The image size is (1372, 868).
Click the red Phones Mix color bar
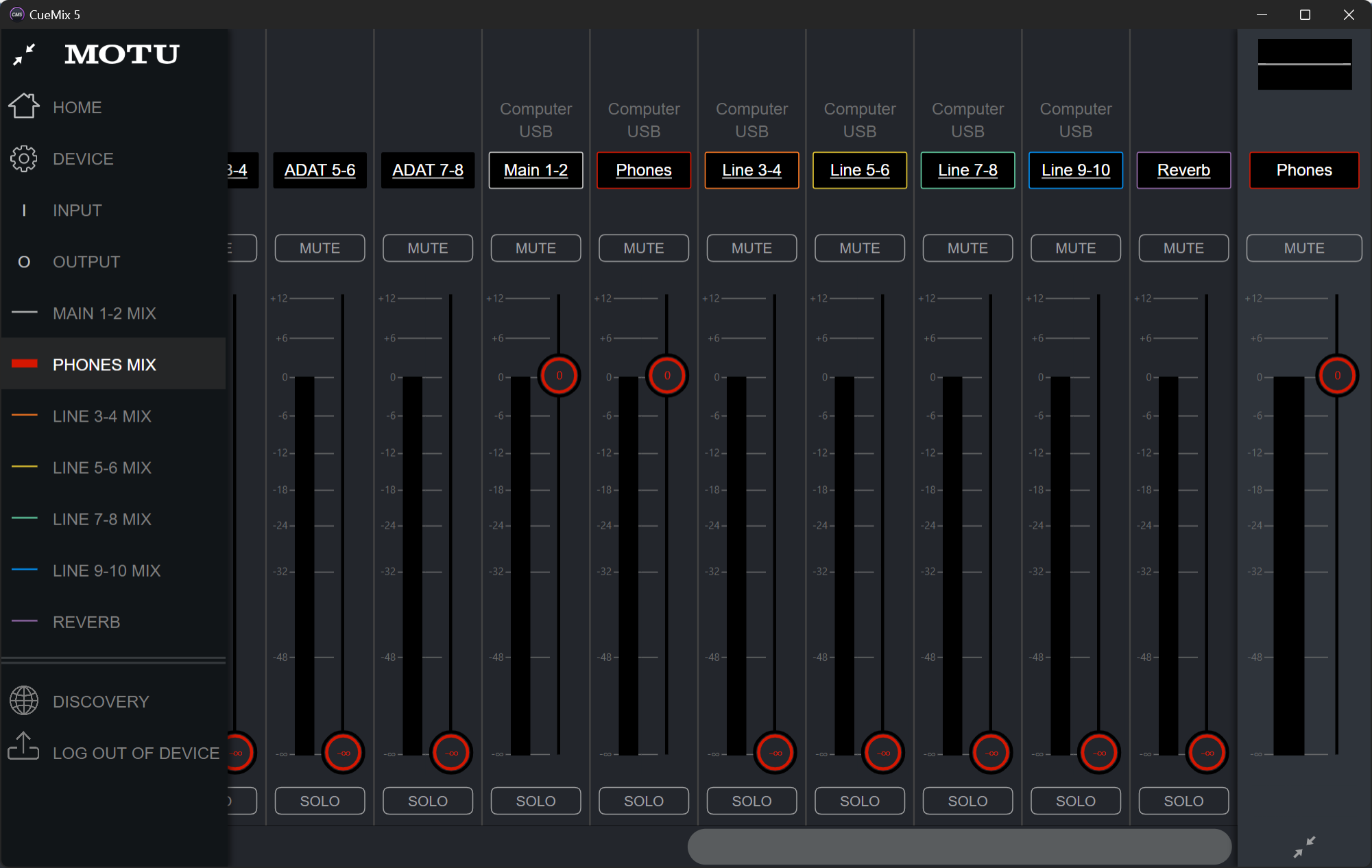(x=25, y=364)
